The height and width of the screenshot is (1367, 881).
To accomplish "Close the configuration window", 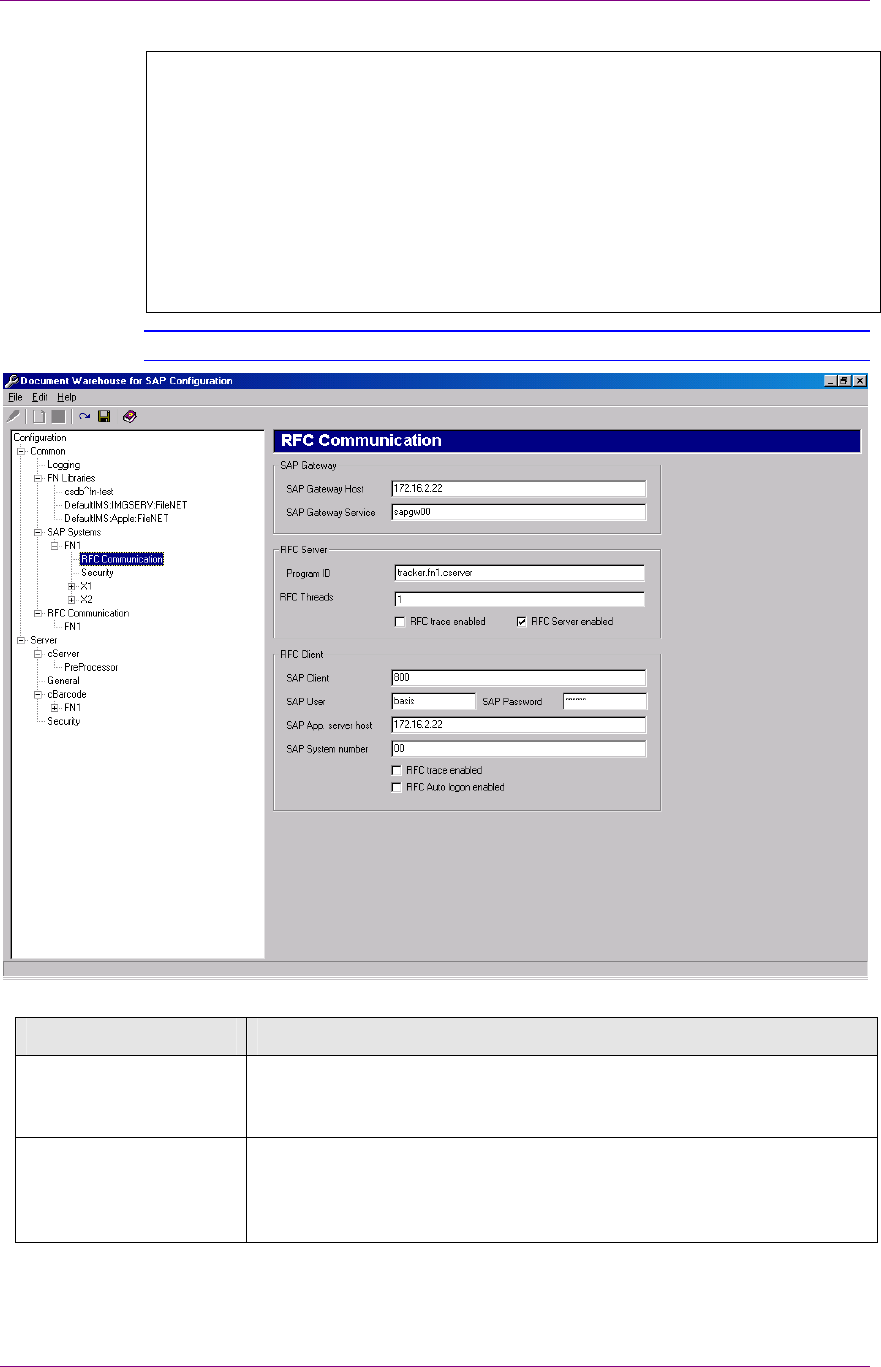I will [x=860, y=381].
